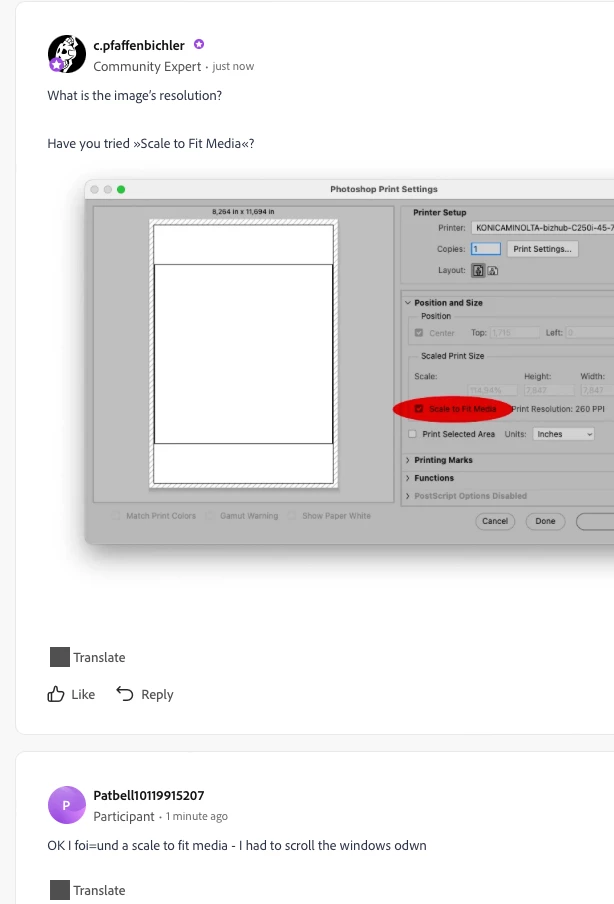Translate c.pfaffenbichler's post via the Translate link
The image size is (614, 904).
pyautogui.click(x=99, y=657)
